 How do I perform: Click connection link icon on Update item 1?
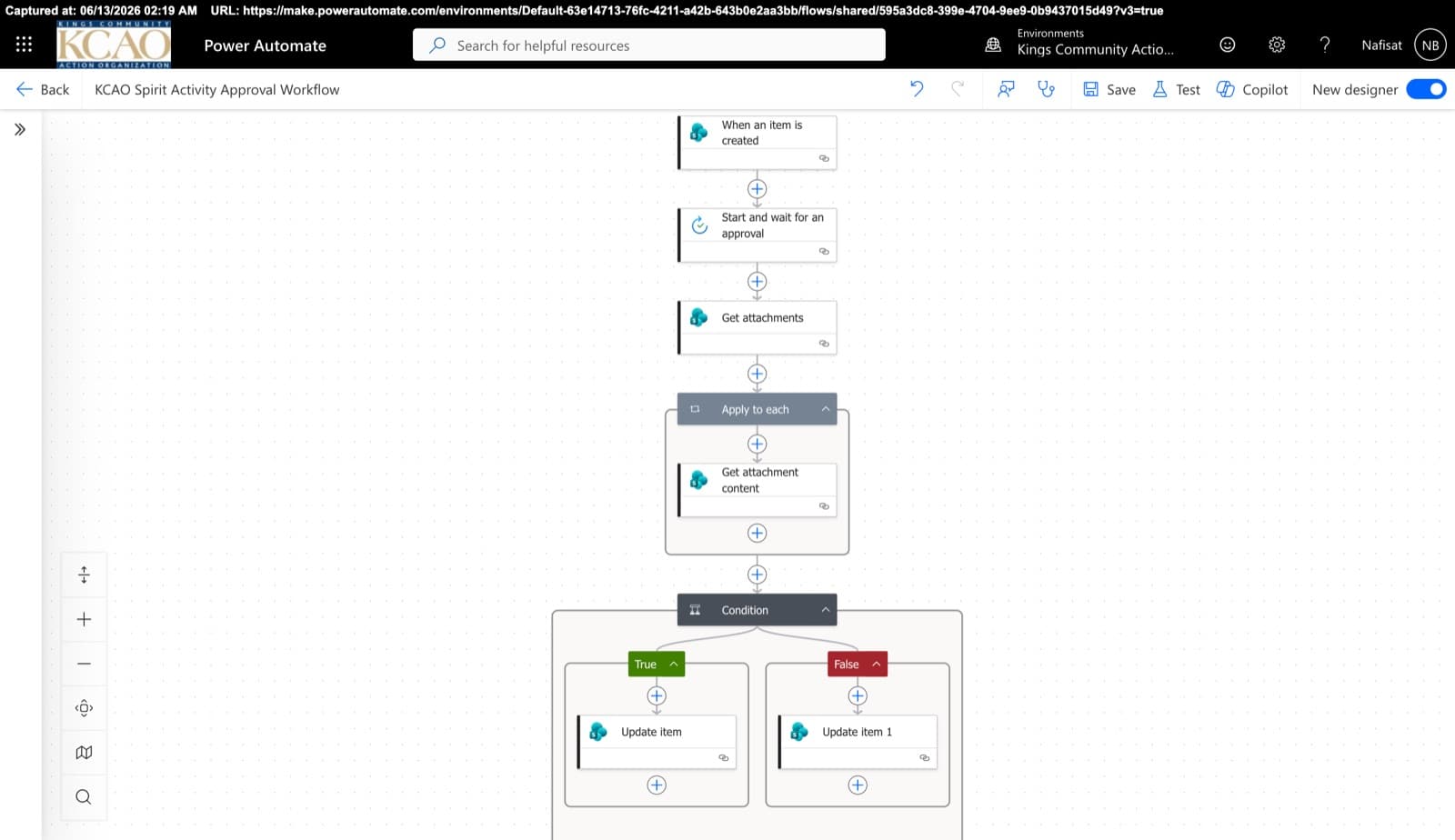(925, 758)
